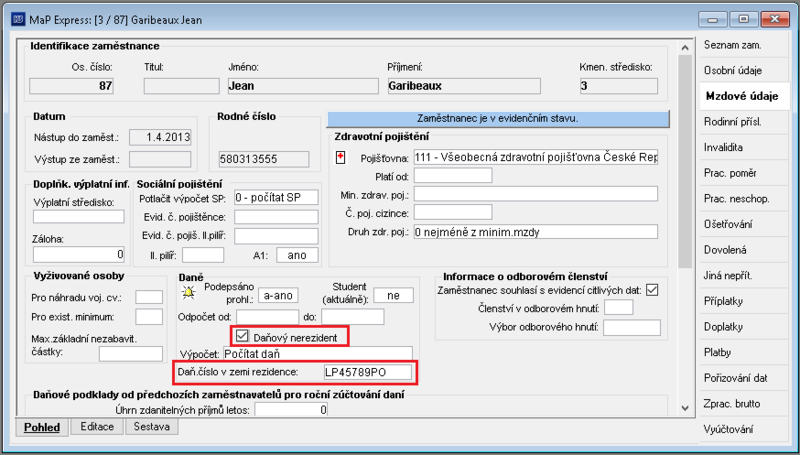Switch to the Sestava mode tab
Screen dimensions: 800x455
(x=152, y=426)
